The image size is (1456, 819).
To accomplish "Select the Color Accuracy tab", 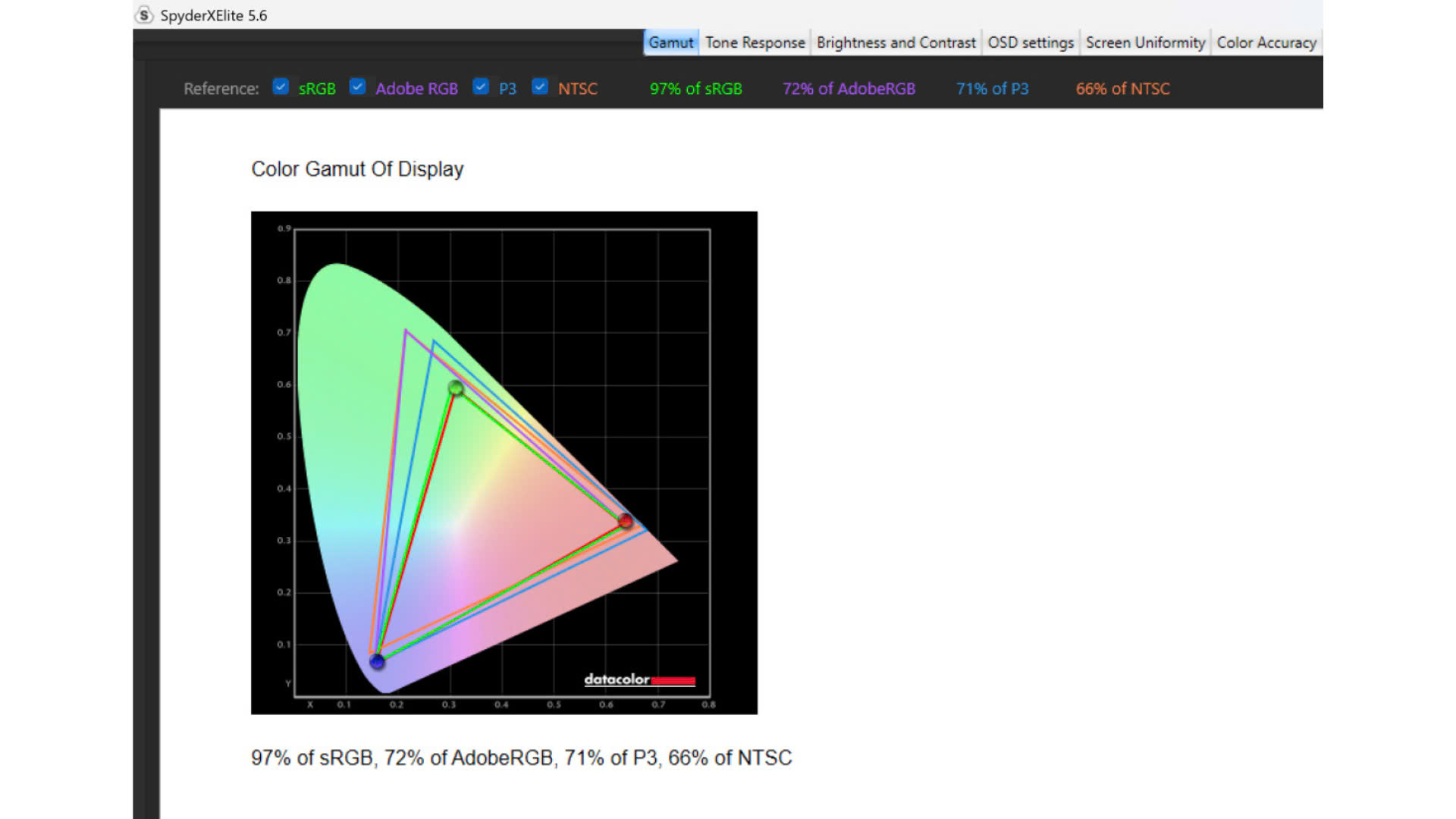I will pyautogui.click(x=1266, y=42).
